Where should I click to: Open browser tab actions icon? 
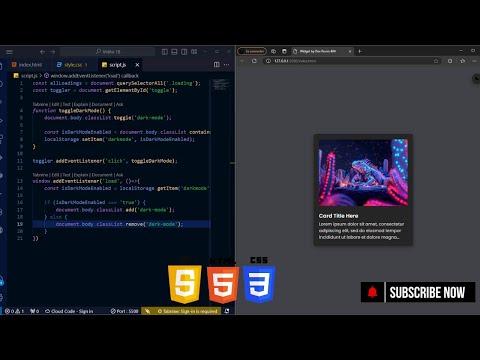pos(284,51)
